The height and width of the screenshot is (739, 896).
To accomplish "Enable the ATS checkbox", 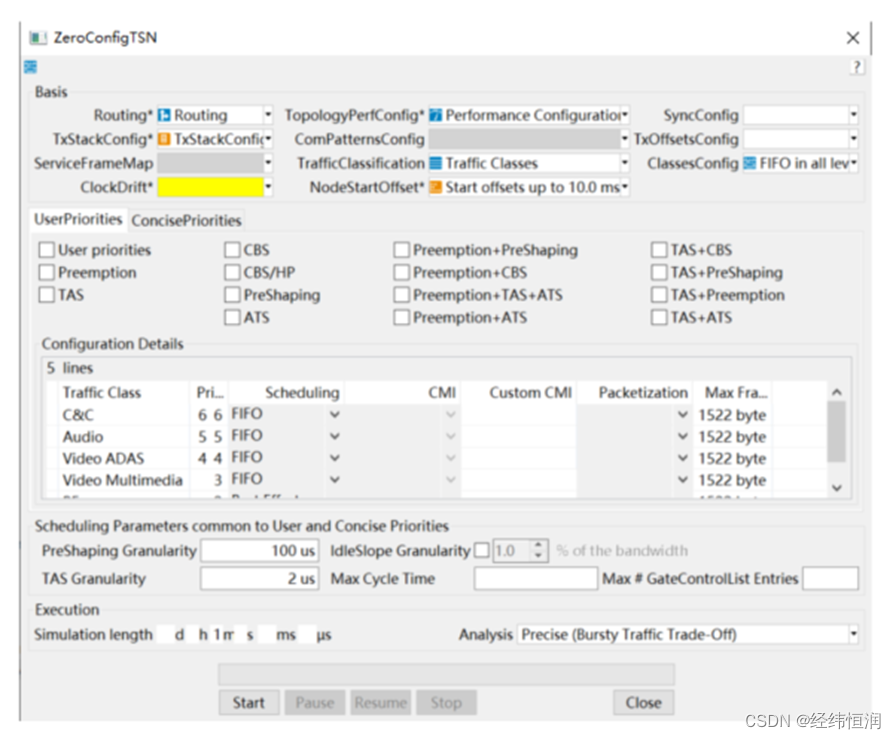I will (233, 317).
